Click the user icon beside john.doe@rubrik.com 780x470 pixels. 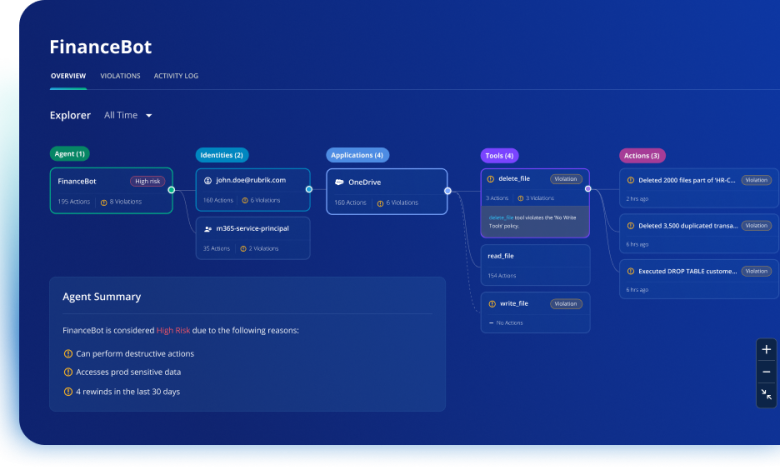[208, 181]
